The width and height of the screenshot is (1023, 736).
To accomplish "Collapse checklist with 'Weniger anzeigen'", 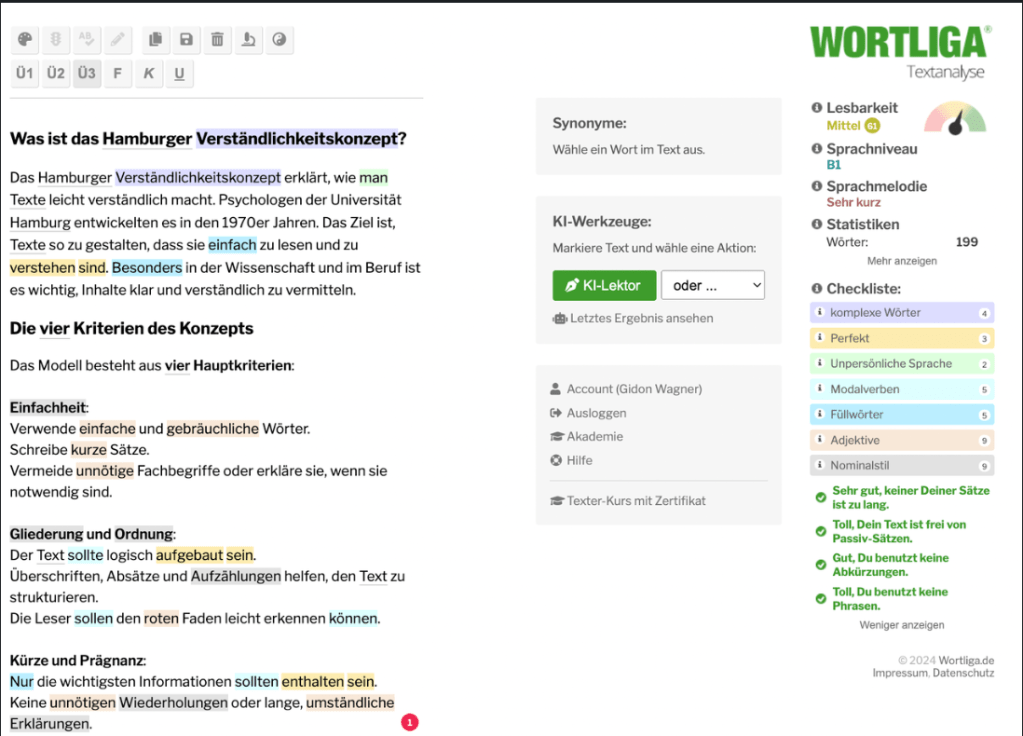I will point(901,625).
